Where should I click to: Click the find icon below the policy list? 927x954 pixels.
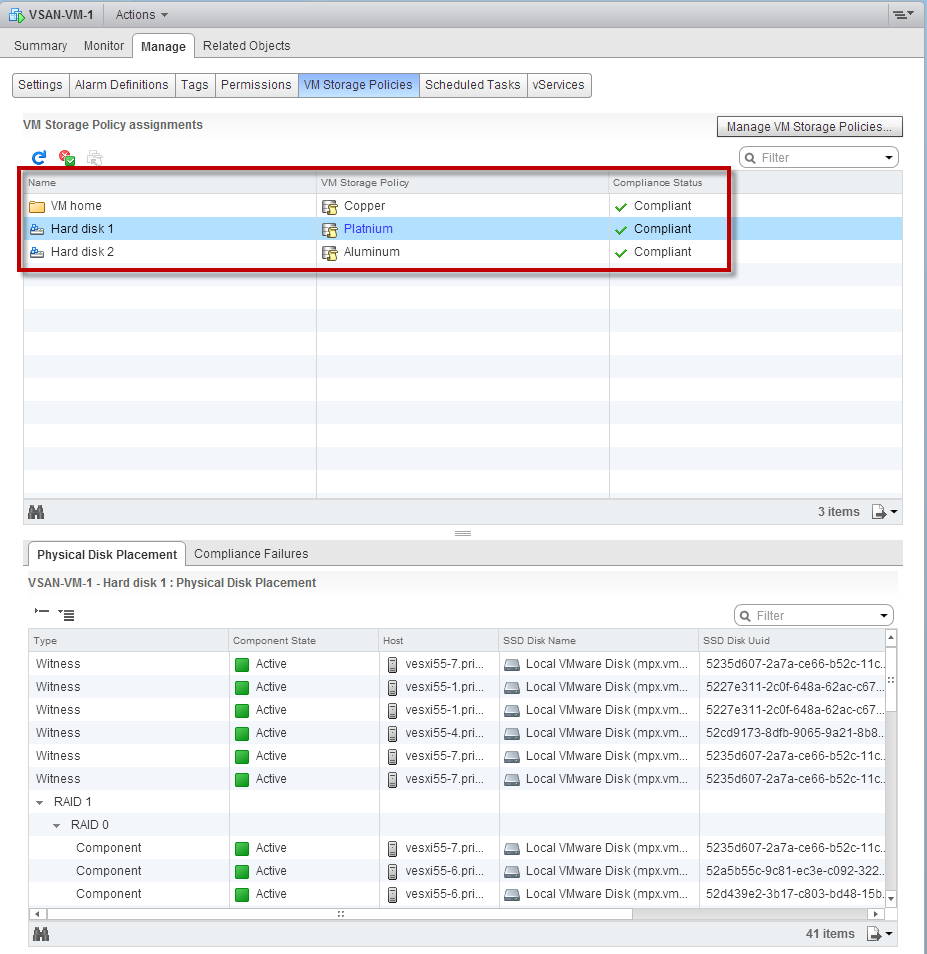pyautogui.click(x=36, y=511)
